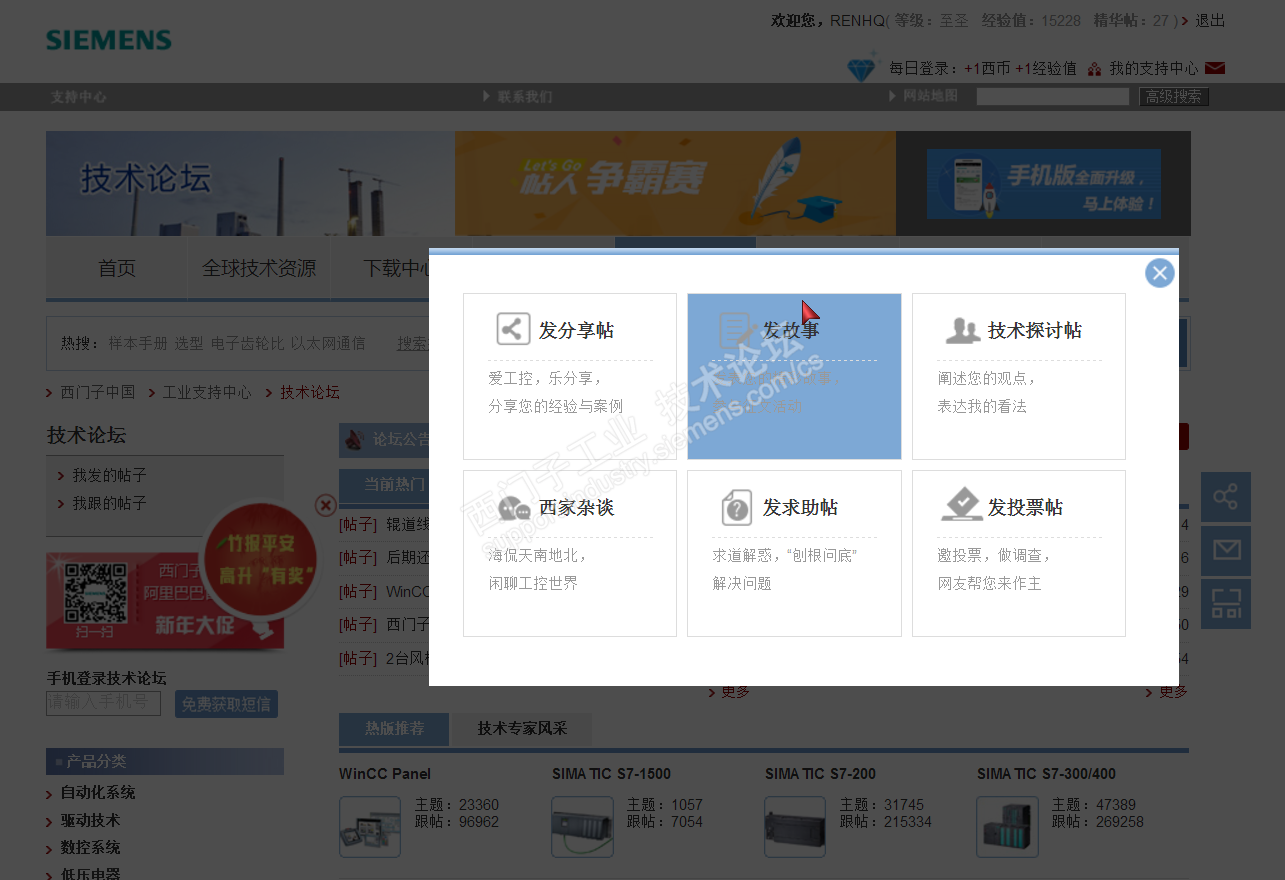1285x880 pixels.
Task: Expand the 自动化系统 product category
Action: tap(97, 792)
